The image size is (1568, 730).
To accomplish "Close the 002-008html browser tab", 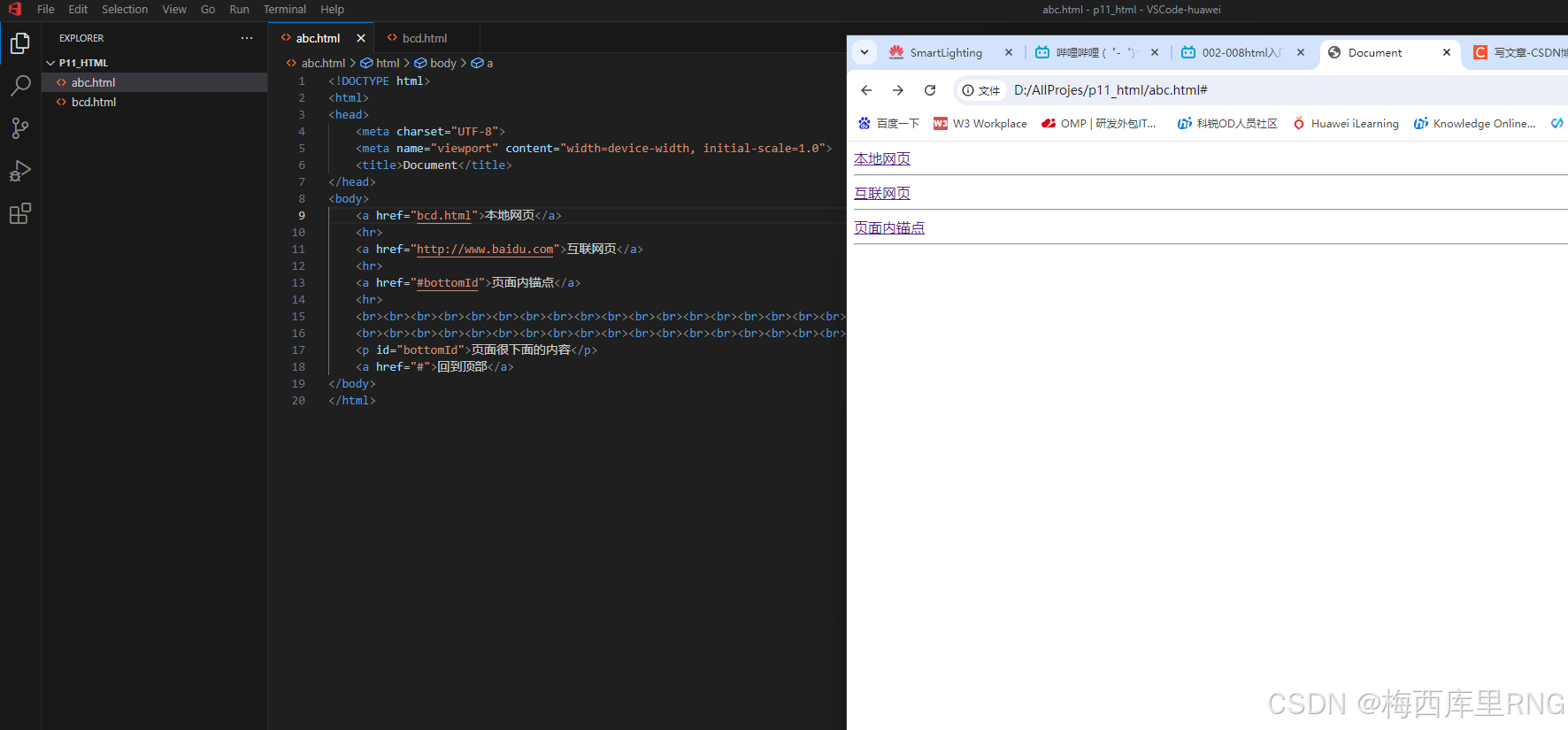I will [x=1301, y=52].
